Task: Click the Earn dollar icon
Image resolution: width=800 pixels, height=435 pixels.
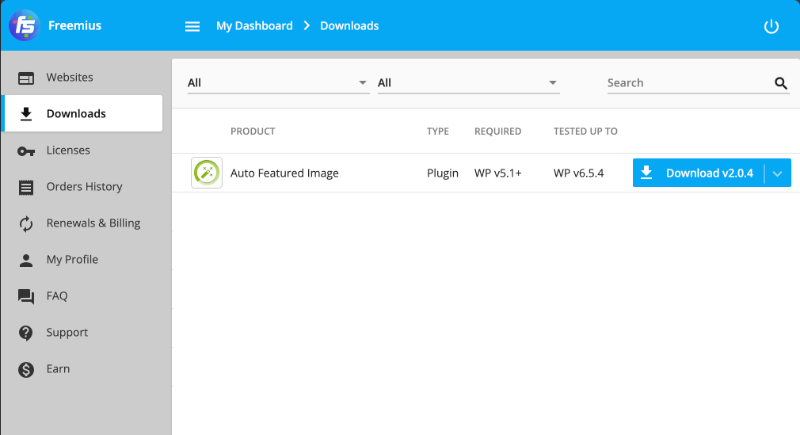Action: tap(26, 369)
